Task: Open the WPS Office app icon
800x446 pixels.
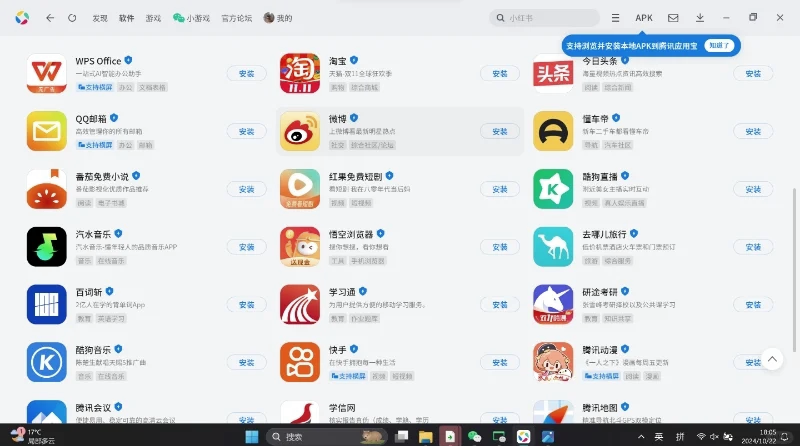Action: click(46, 73)
